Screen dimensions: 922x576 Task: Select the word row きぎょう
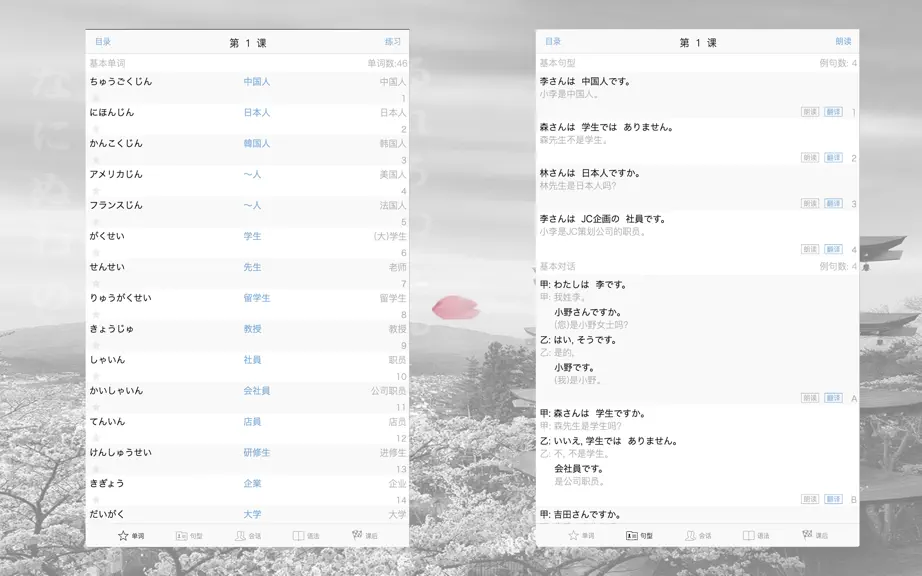[248, 490]
